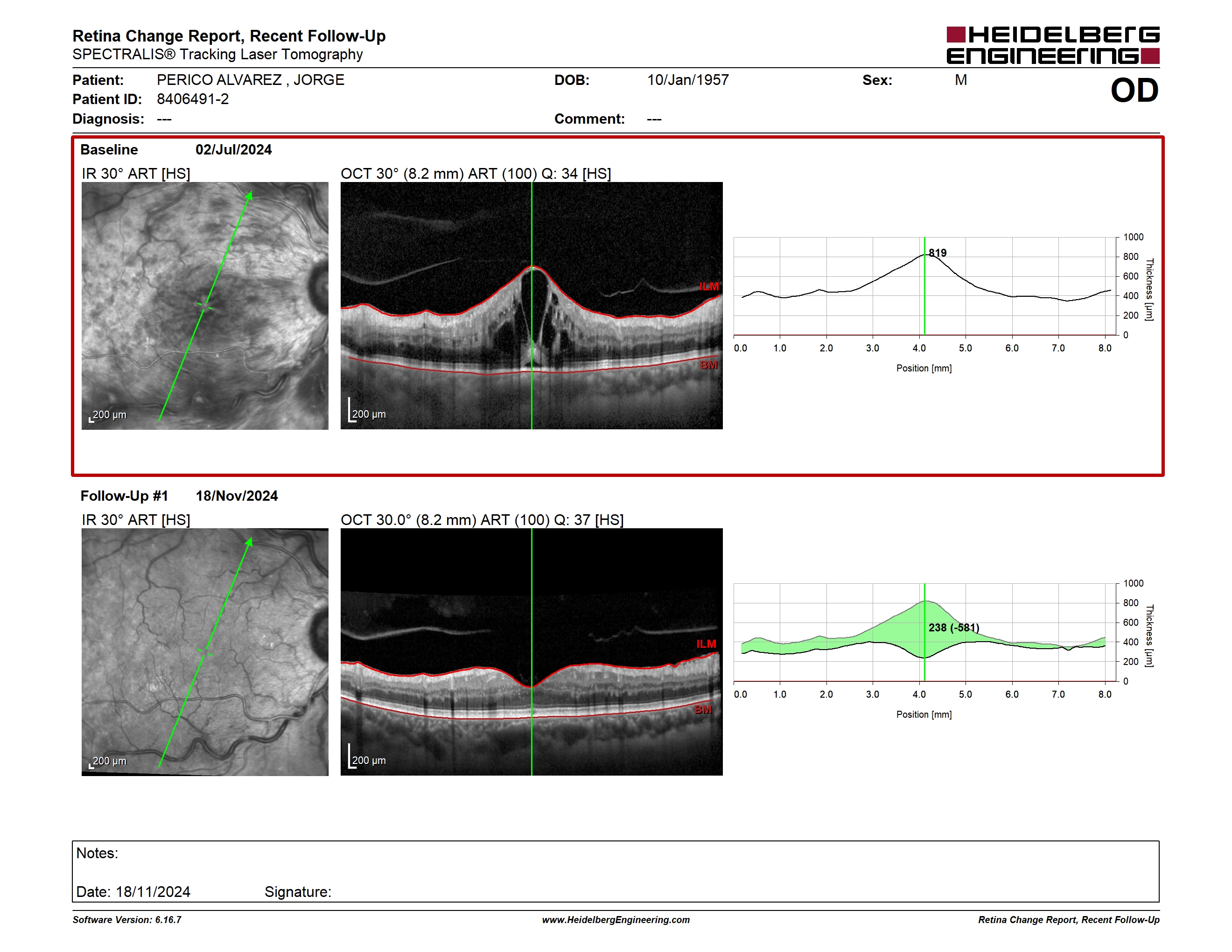This screenshot has height=952, width=1232.
Task: Click the ILM label on follow-up OCT
Action: coord(706,644)
